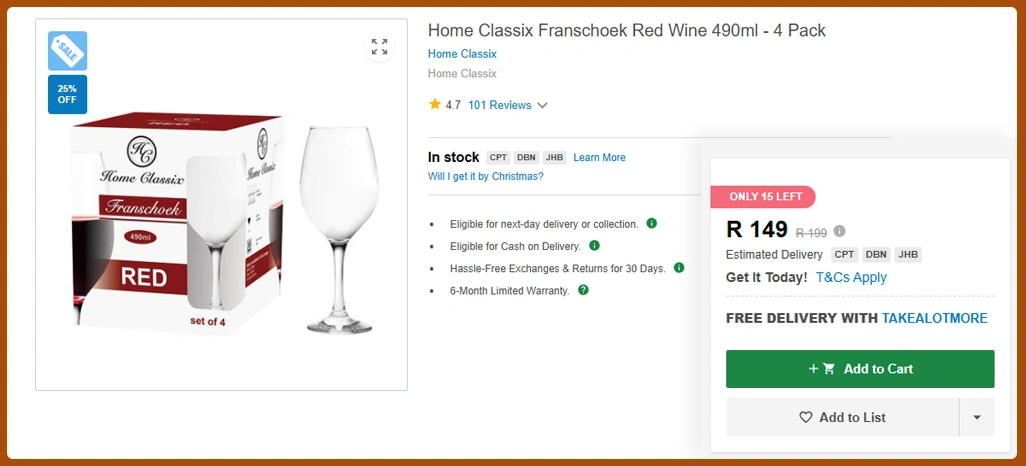Click the green Add to Cart button
The height and width of the screenshot is (466, 1026).
[859, 369]
